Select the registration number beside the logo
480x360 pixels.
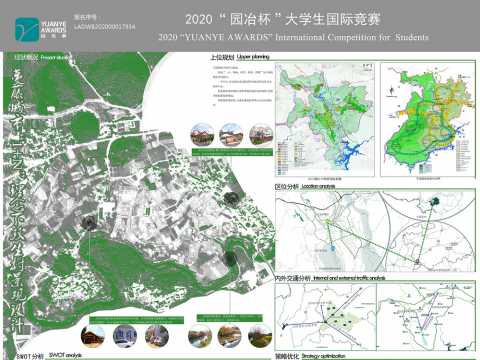[105, 27]
